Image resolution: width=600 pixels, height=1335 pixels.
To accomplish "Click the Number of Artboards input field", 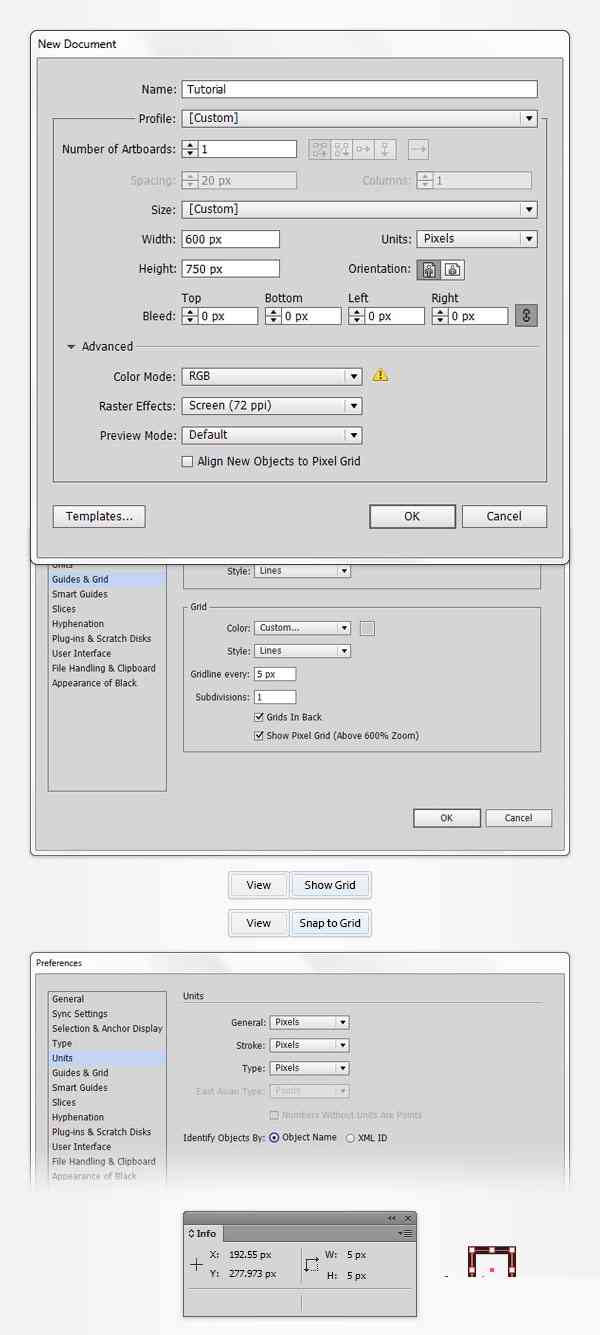I will pos(247,149).
